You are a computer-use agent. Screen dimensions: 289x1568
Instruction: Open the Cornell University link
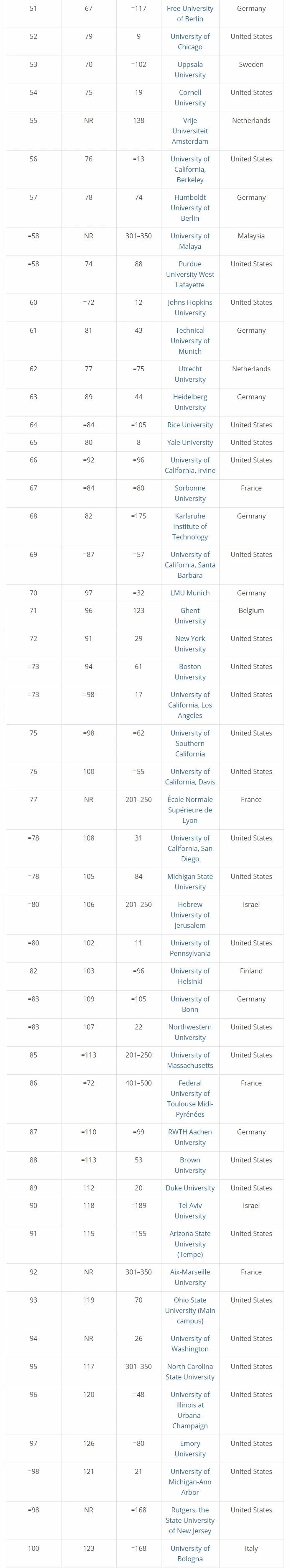click(190, 97)
